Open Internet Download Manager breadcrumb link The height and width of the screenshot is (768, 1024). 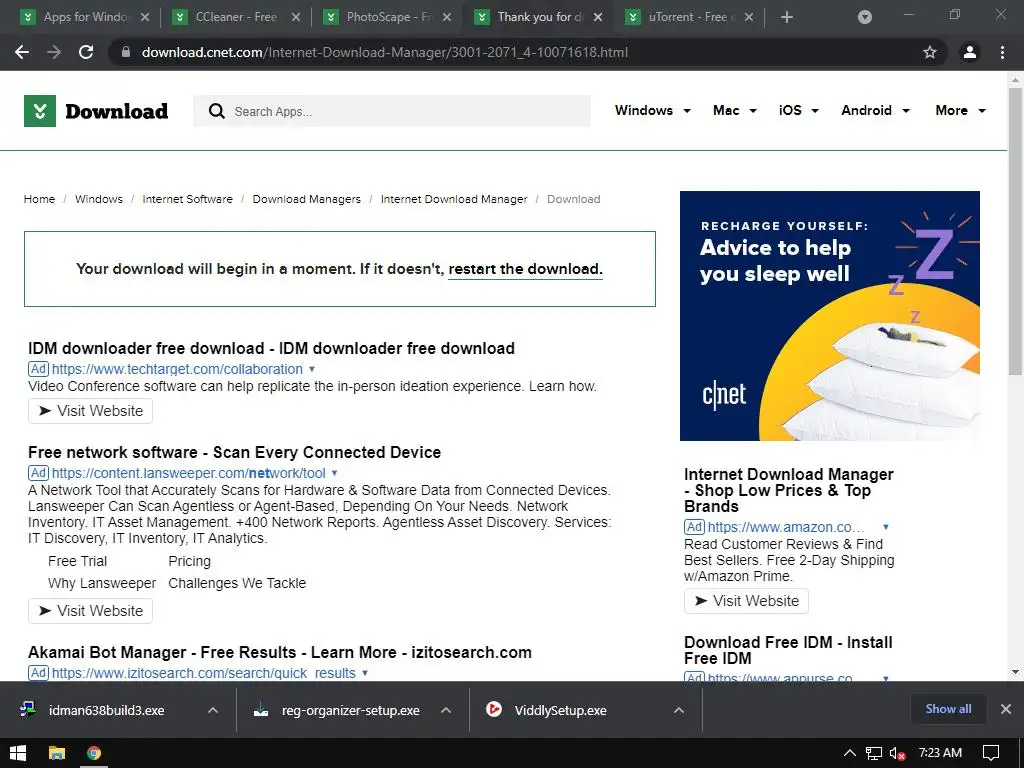[454, 199]
